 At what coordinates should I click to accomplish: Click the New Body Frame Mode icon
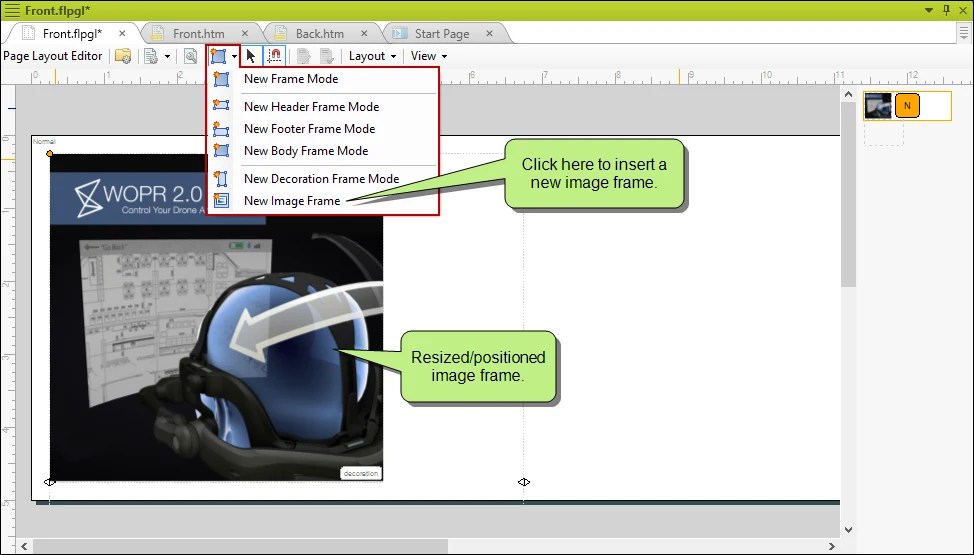click(221, 150)
